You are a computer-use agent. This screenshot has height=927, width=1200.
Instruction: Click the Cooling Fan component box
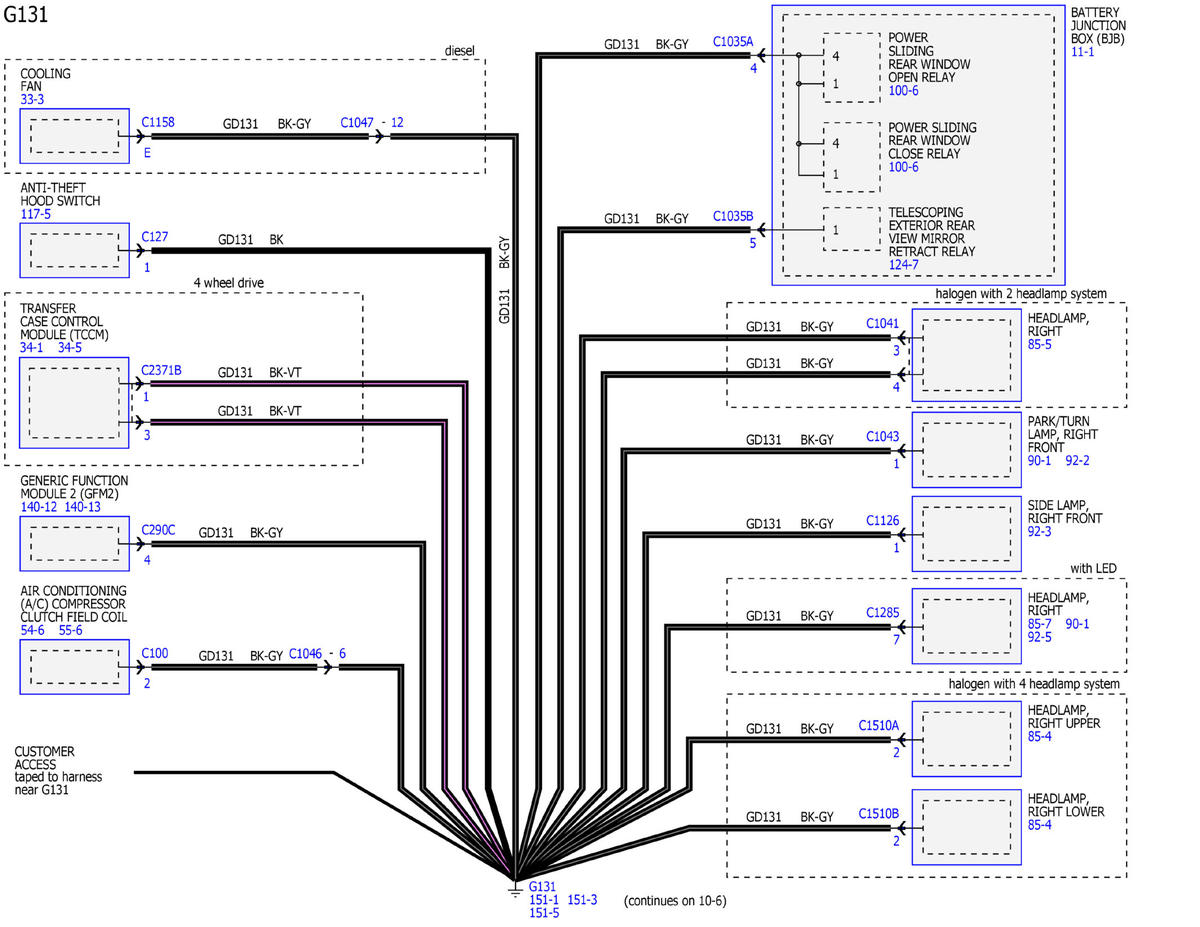74,136
